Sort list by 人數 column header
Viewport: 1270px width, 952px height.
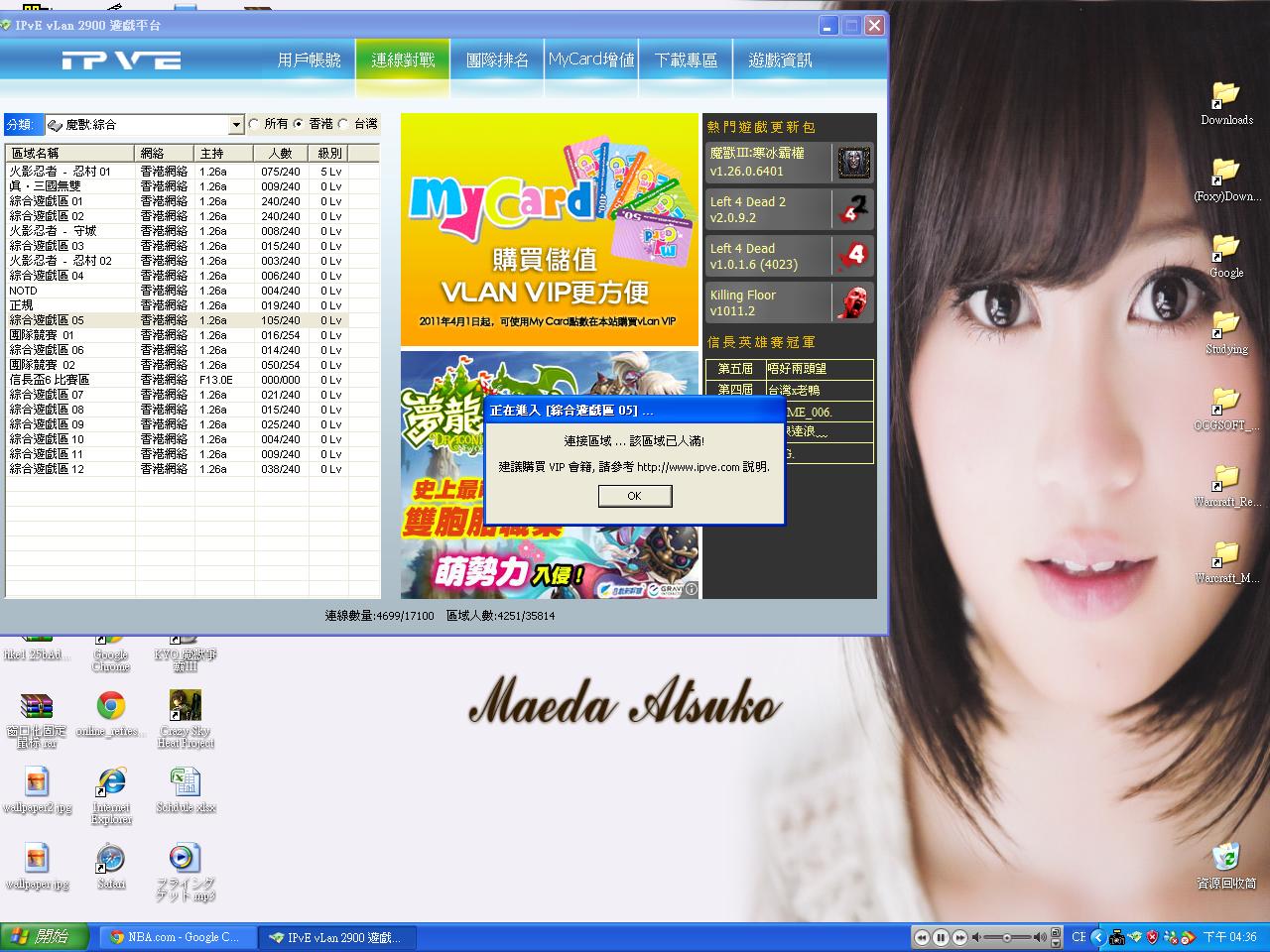pos(281,153)
